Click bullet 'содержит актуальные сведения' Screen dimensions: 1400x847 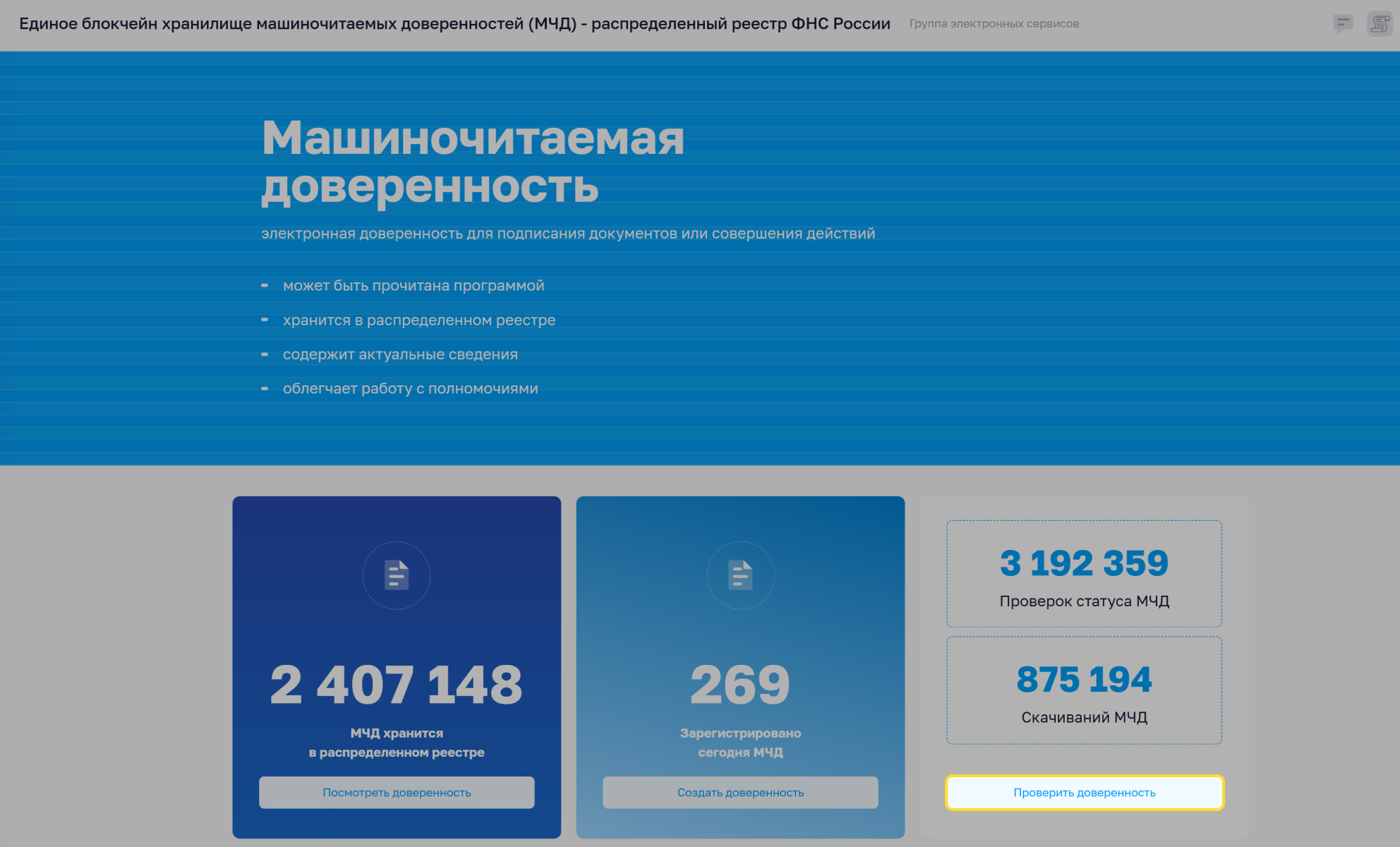(x=400, y=354)
